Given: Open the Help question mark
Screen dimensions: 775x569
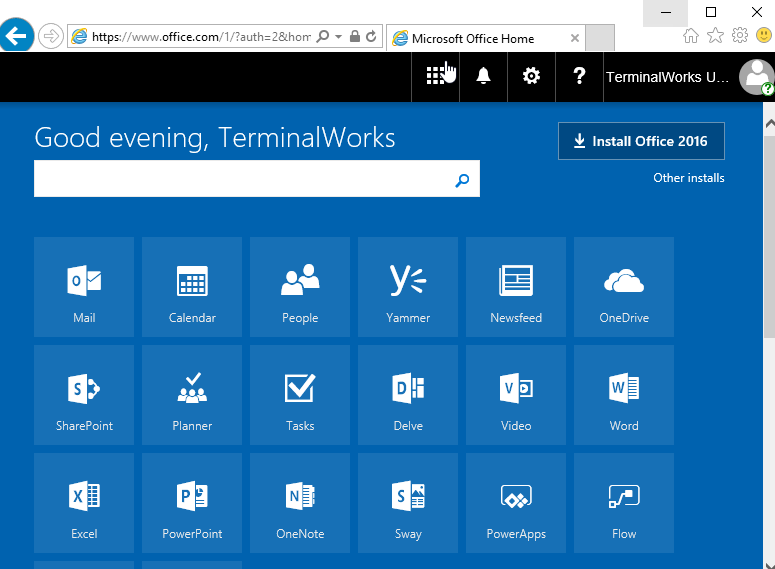Looking at the screenshot, I should [579, 76].
